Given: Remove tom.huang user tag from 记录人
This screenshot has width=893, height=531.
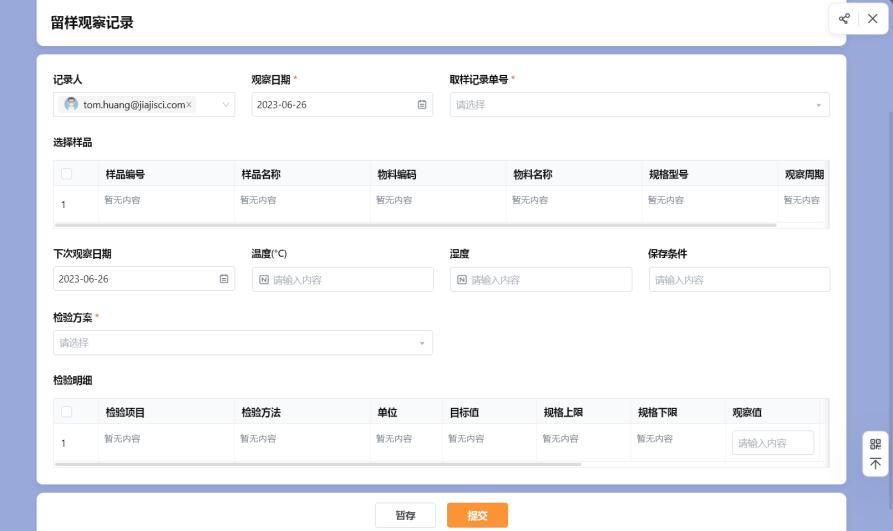Looking at the screenshot, I should tap(190, 104).
